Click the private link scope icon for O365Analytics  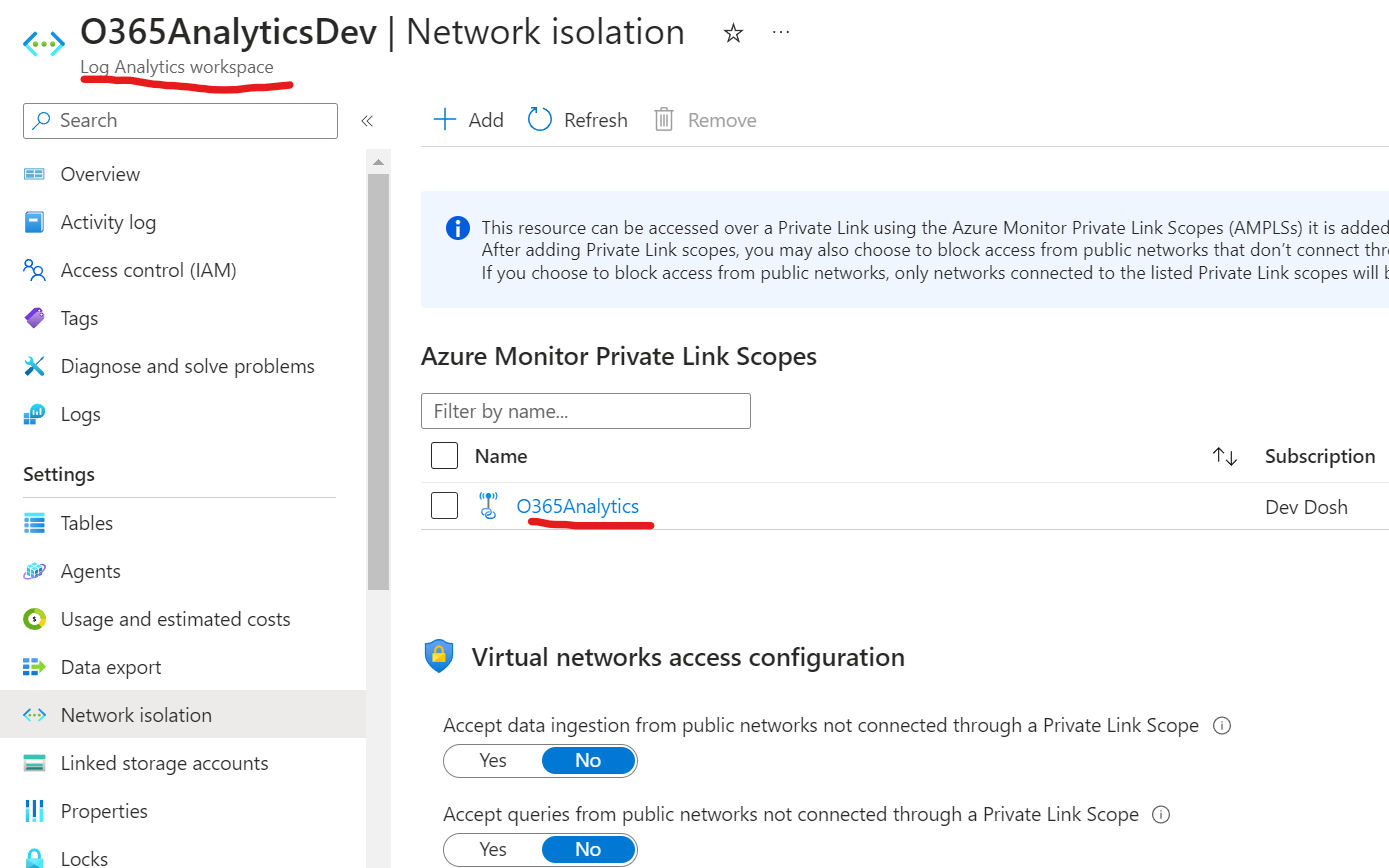pyautogui.click(x=488, y=506)
